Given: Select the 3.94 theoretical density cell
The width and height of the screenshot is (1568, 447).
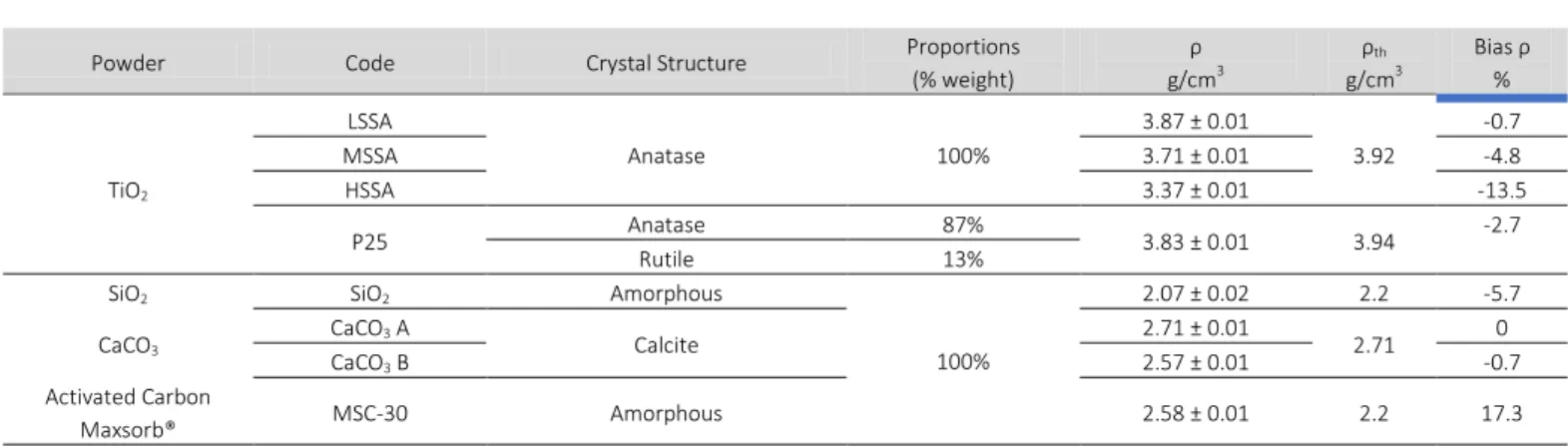Looking at the screenshot, I should [x=1373, y=241].
